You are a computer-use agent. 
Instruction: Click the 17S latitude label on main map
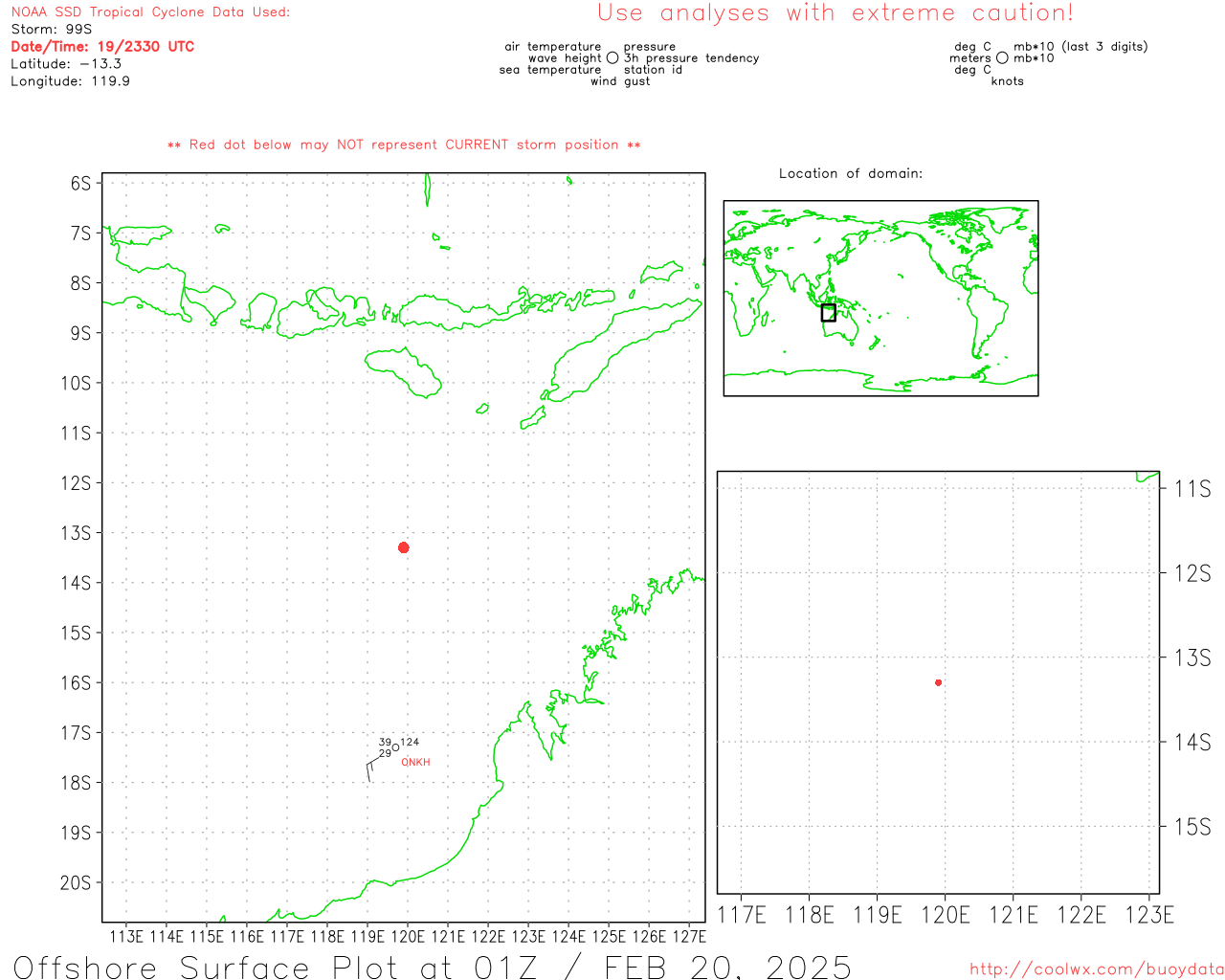pos(76,733)
